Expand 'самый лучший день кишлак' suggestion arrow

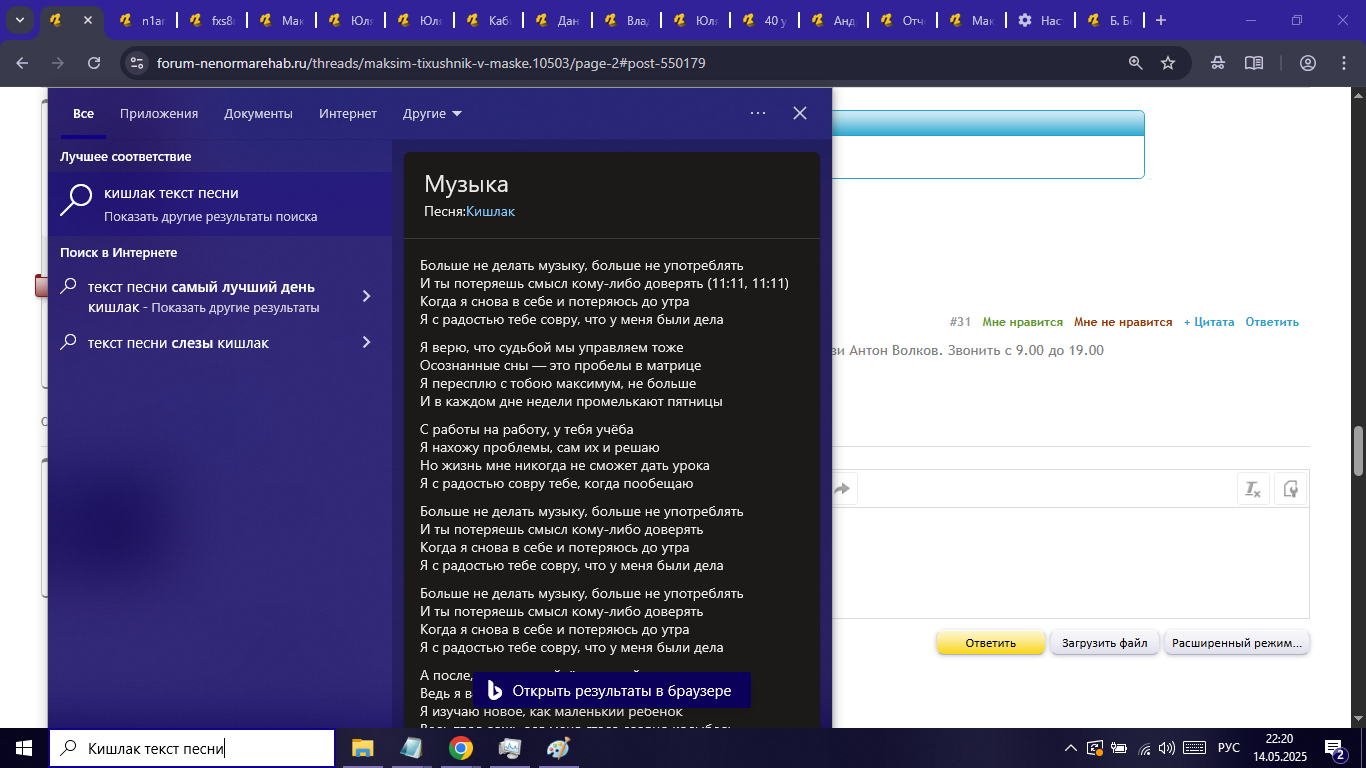(x=366, y=296)
